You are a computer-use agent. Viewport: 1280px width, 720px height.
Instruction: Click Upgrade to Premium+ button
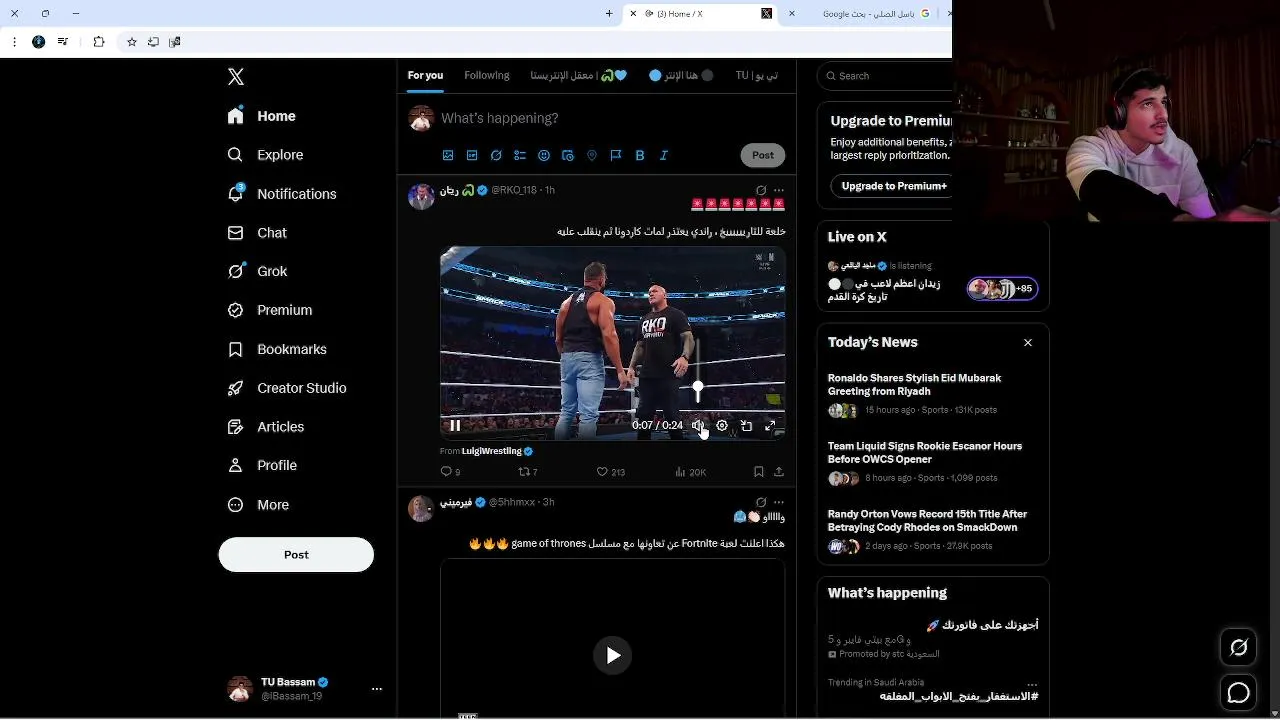(x=892, y=186)
